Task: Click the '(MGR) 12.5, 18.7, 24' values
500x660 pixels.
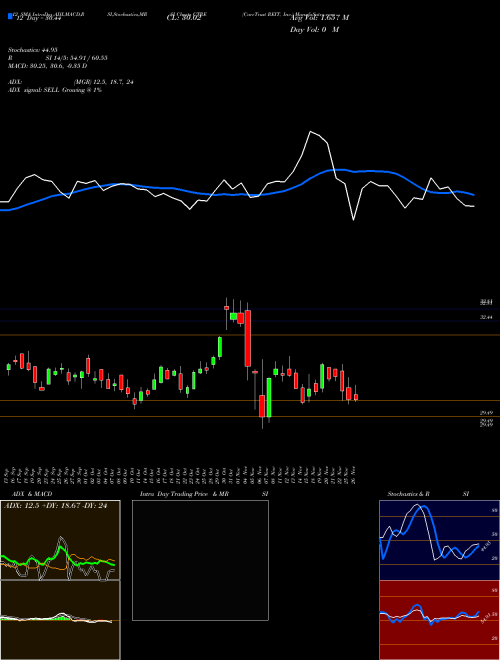Action: coord(104,82)
